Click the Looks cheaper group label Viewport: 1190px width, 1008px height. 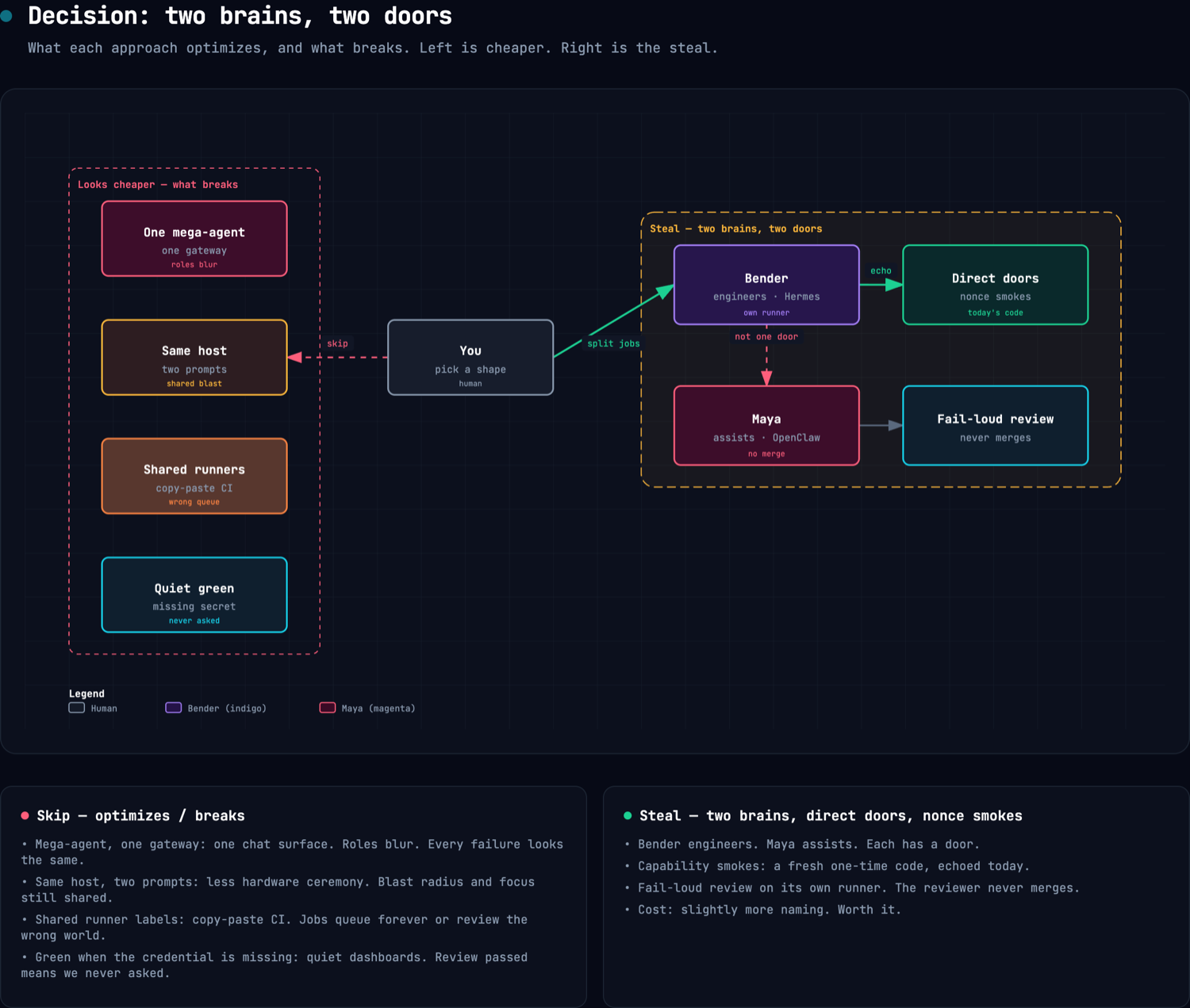[x=158, y=185]
